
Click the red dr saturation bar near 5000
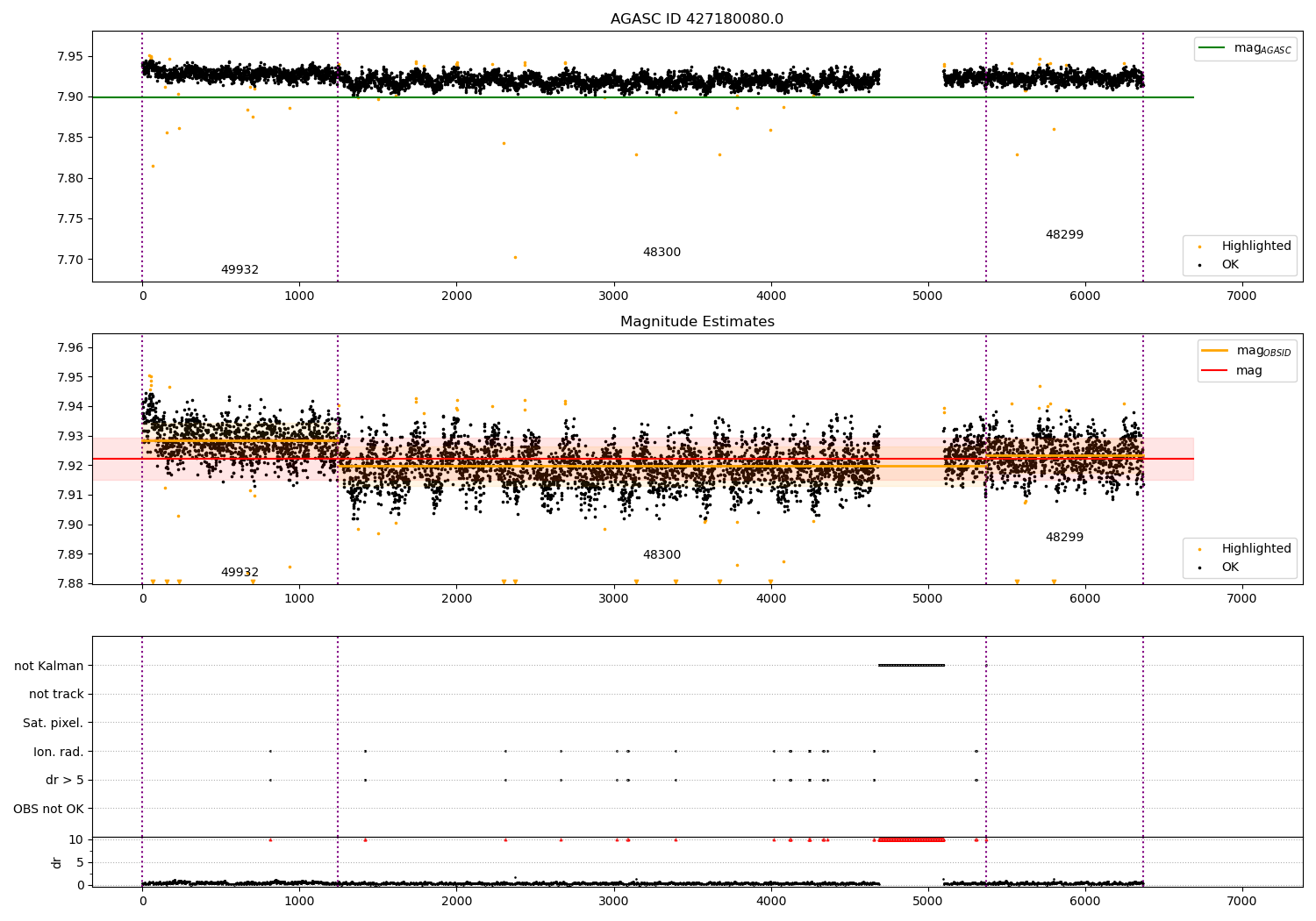912,839
